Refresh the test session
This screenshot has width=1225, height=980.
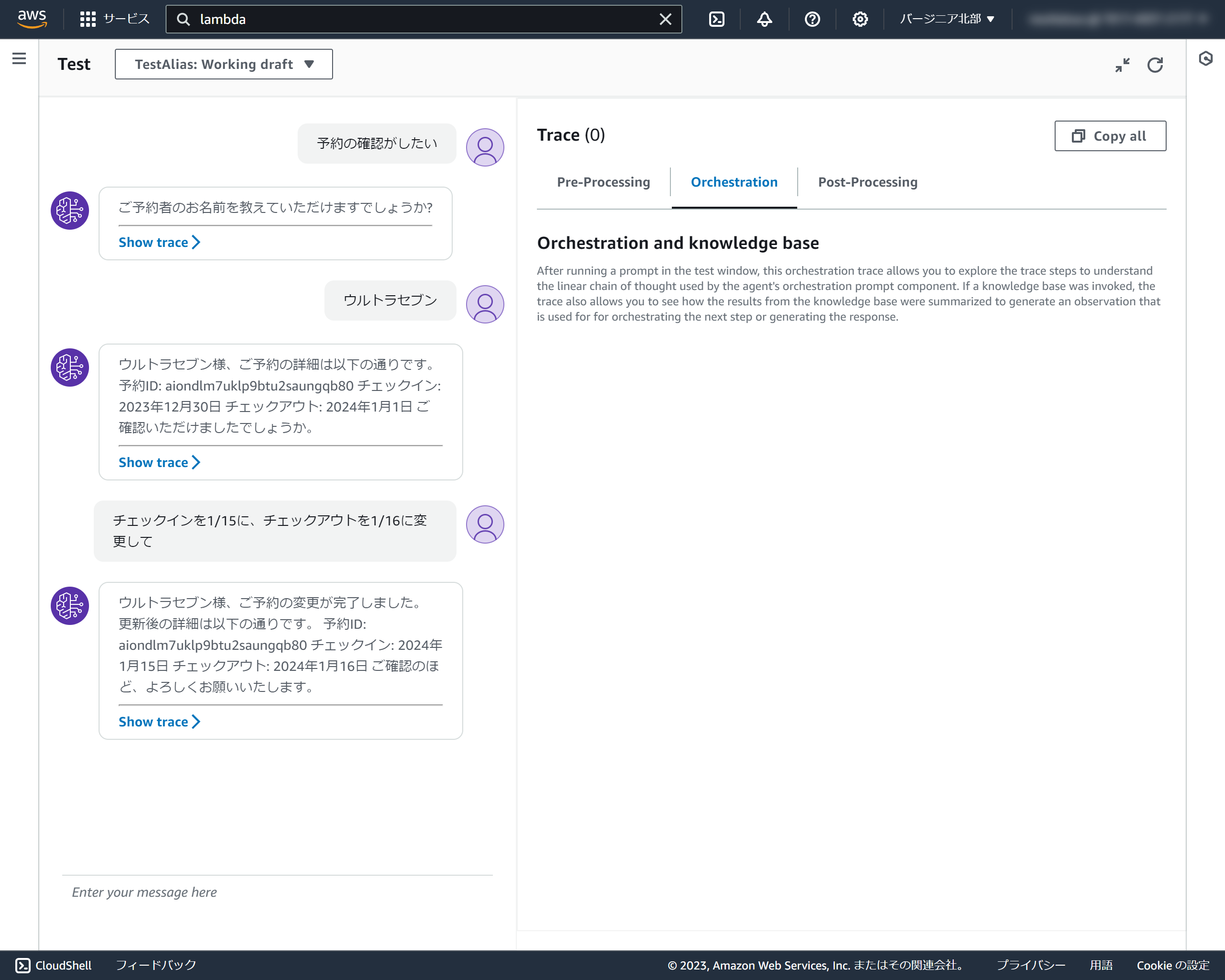(x=1155, y=65)
